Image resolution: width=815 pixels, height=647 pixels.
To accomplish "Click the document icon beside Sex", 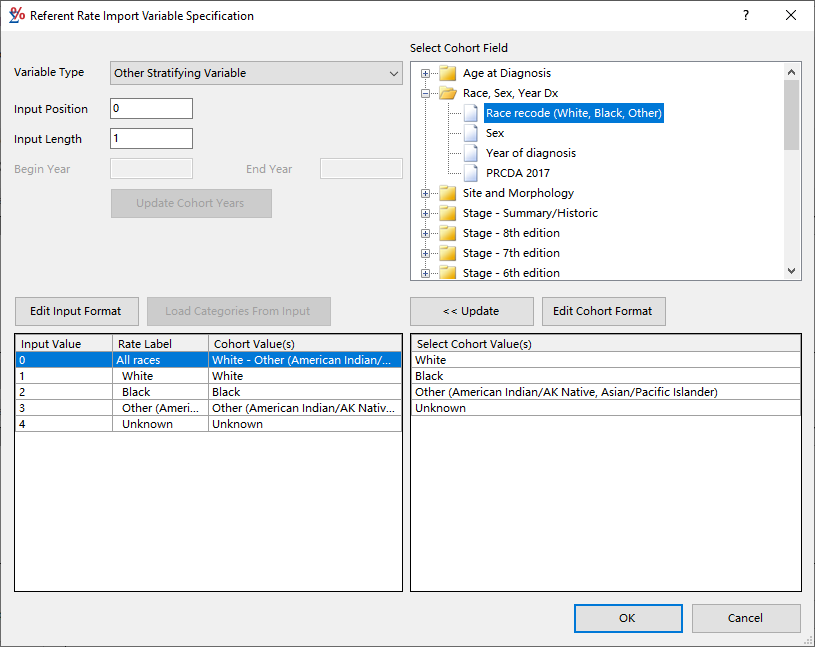I will point(470,132).
